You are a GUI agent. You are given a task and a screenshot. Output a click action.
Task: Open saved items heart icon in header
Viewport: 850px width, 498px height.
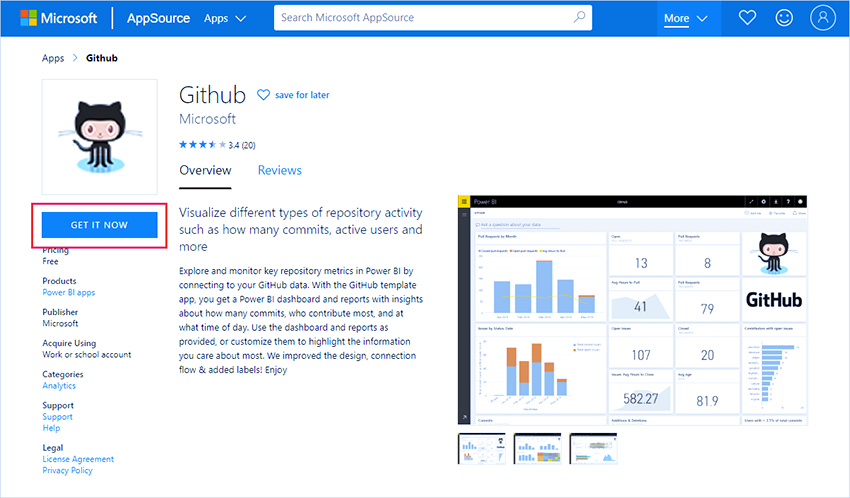pos(747,18)
